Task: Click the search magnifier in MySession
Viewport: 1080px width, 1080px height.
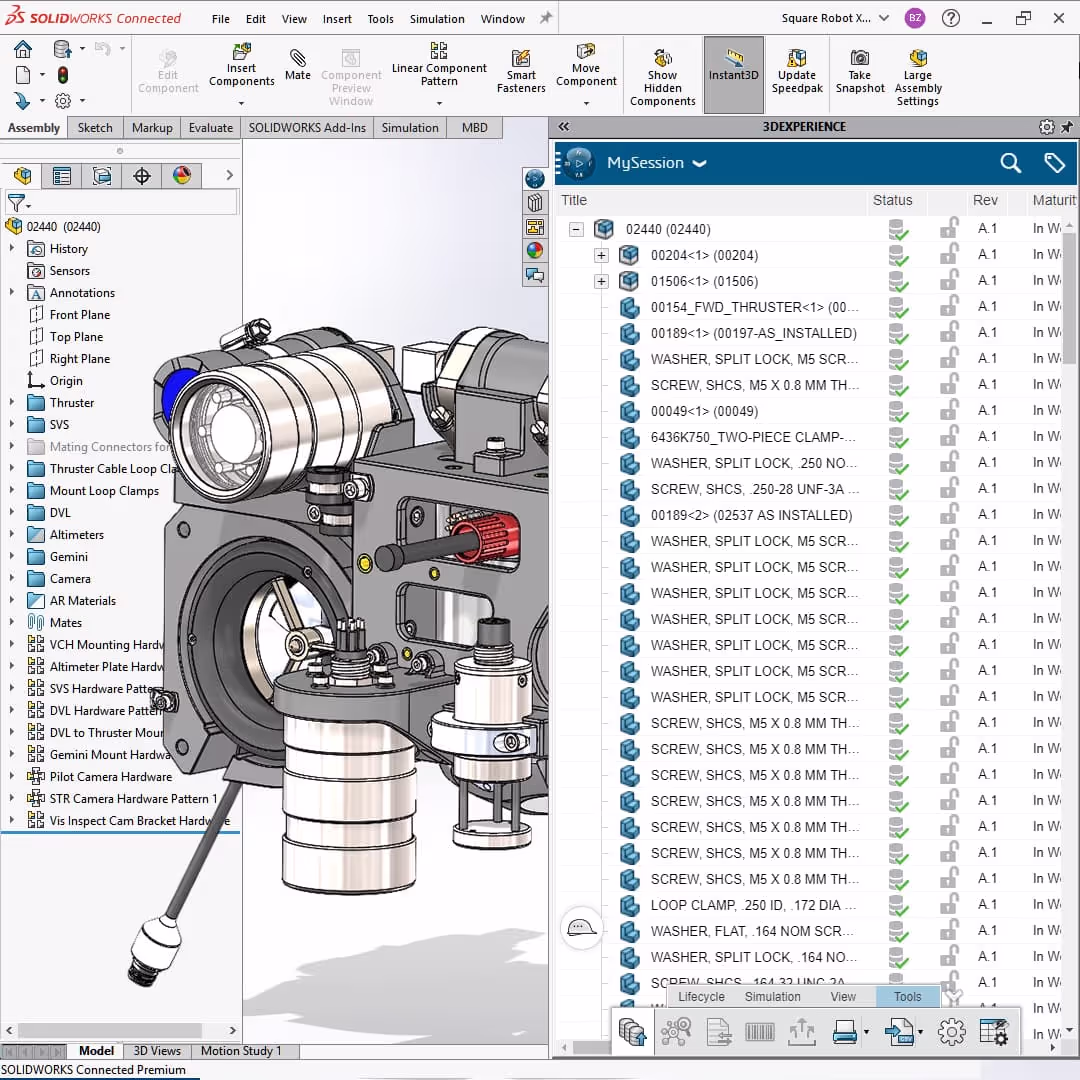Action: click(1010, 163)
